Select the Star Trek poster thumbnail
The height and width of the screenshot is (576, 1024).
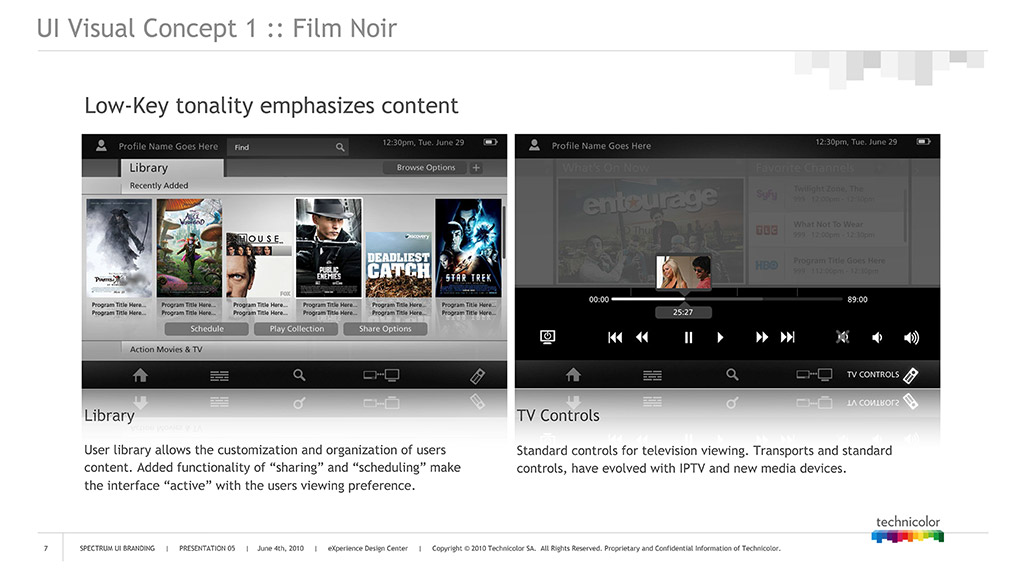point(468,247)
